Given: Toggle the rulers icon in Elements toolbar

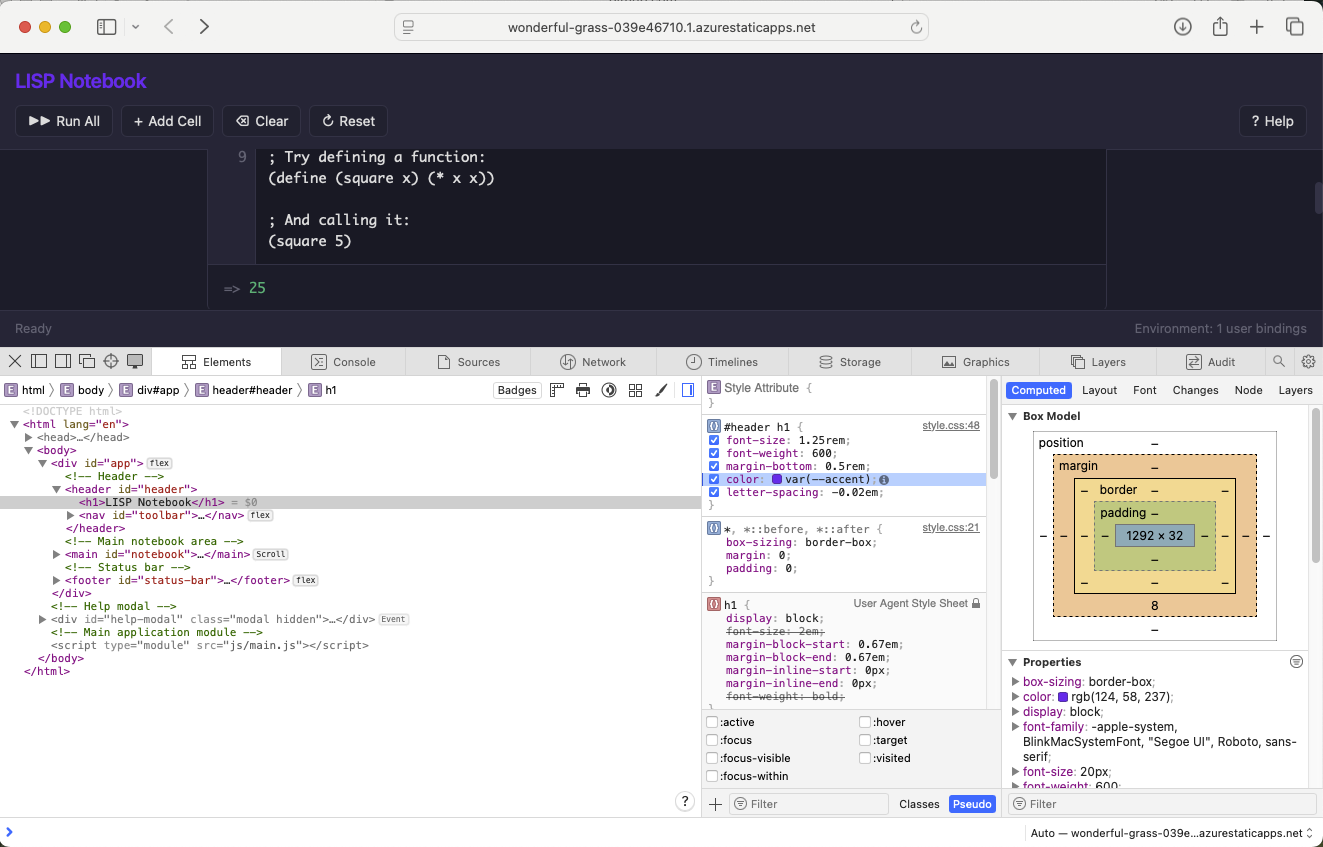Looking at the screenshot, I should tap(557, 390).
